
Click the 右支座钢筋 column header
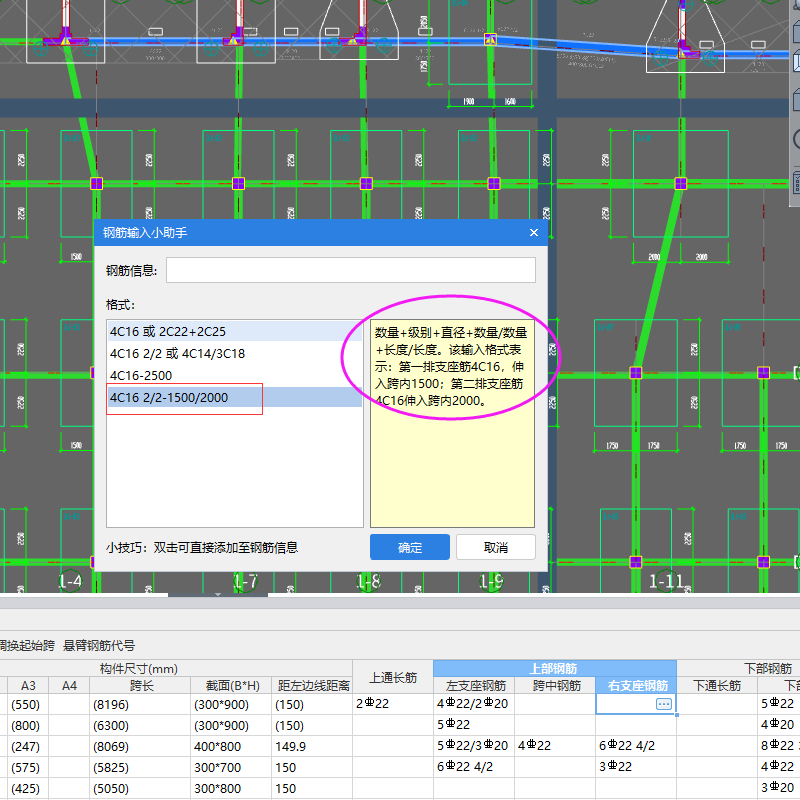[636, 685]
